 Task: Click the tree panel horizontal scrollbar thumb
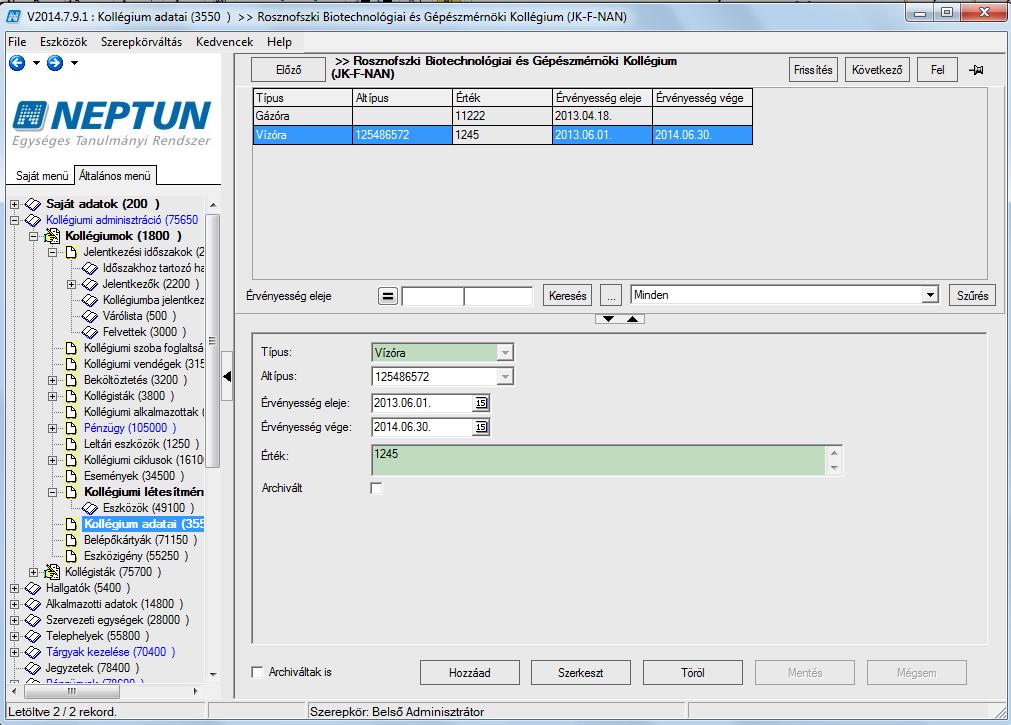pos(72,691)
